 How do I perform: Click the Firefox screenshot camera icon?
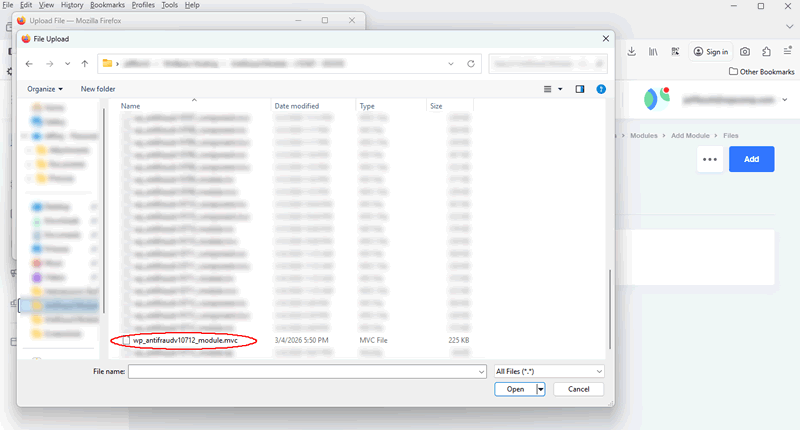pyautogui.click(x=744, y=51)
